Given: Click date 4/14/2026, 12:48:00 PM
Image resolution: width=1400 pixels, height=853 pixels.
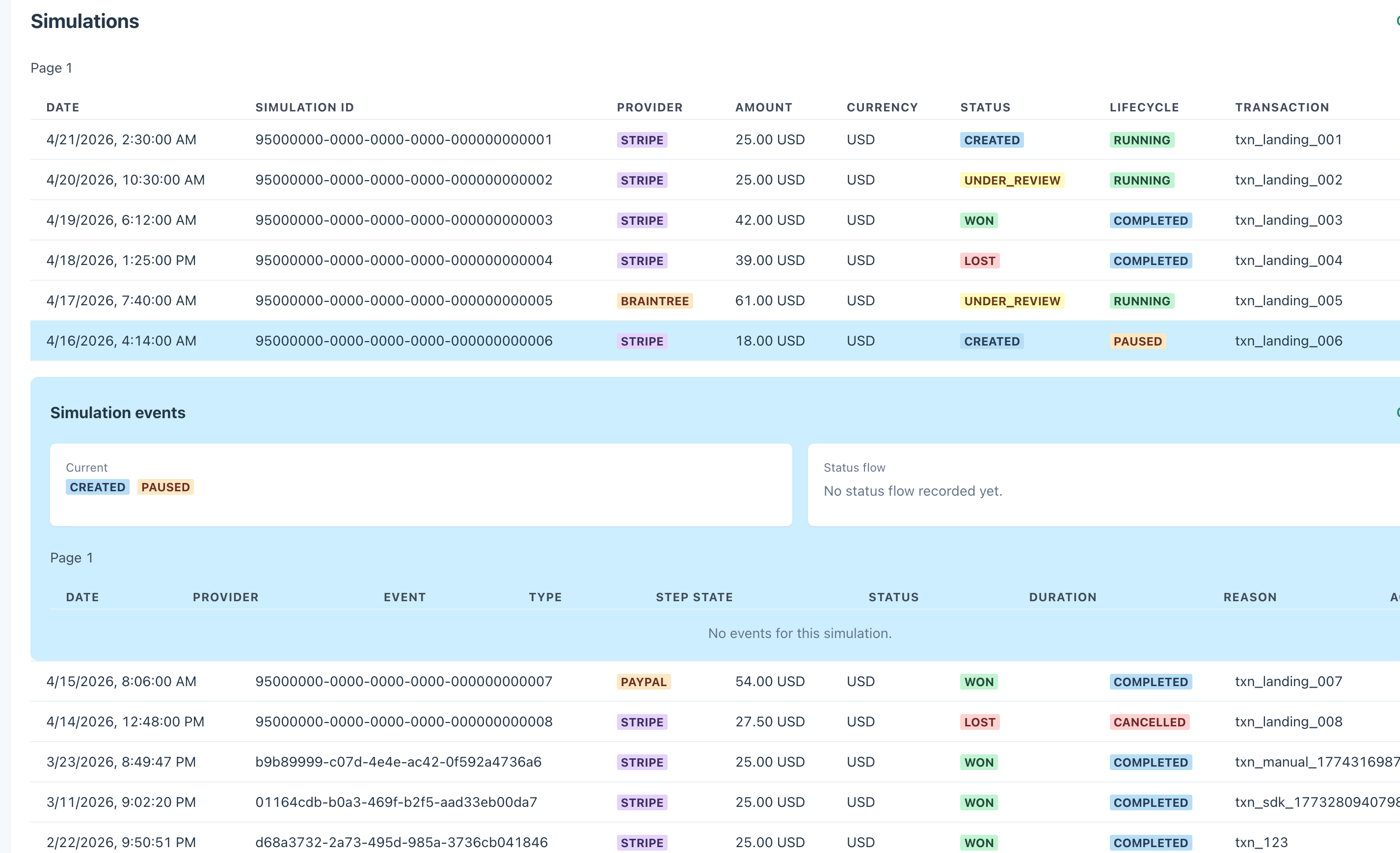Looking at the screenshot, I should (x=125, y=722).
